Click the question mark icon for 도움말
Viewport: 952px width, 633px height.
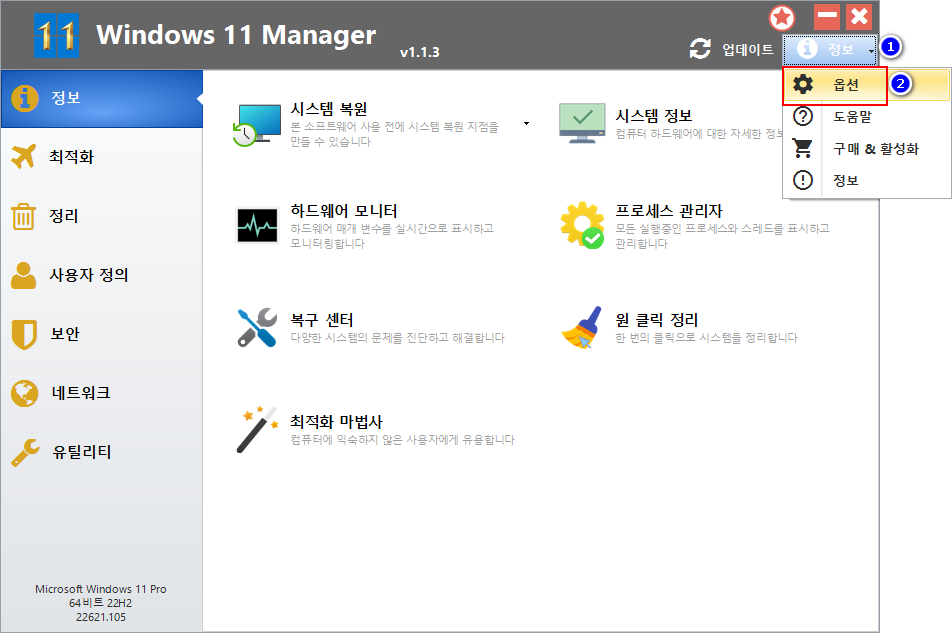803,116
